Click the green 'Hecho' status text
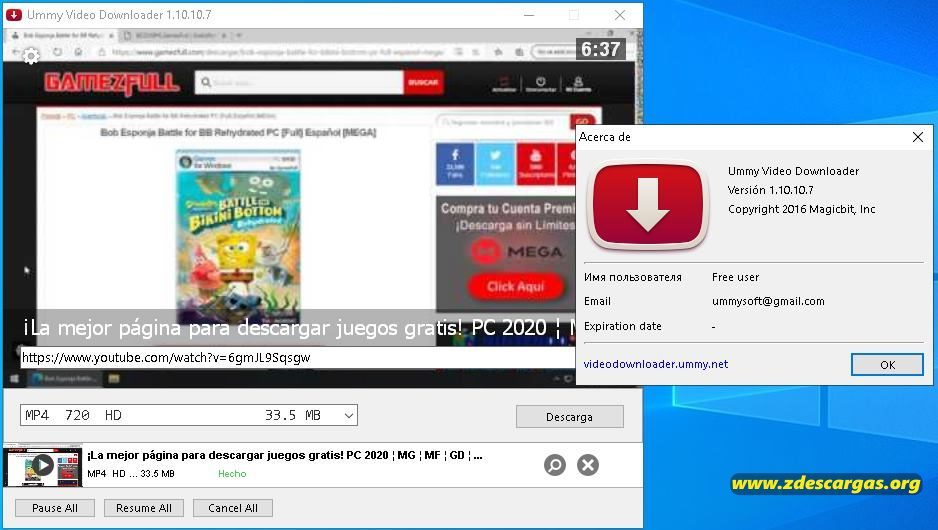The height and width of the screenshot is (530, 938). coord(232,474)
